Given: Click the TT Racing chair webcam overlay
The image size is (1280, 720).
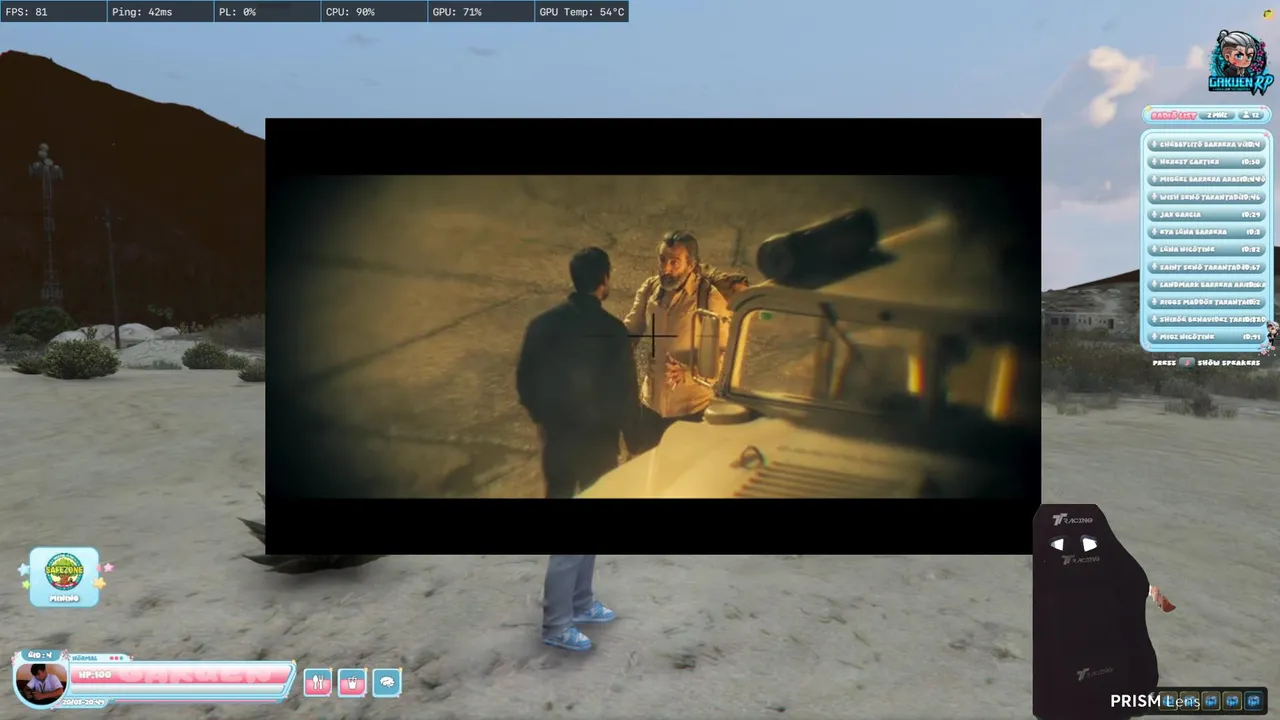Looking at the screenshot, I should 1095,611.
